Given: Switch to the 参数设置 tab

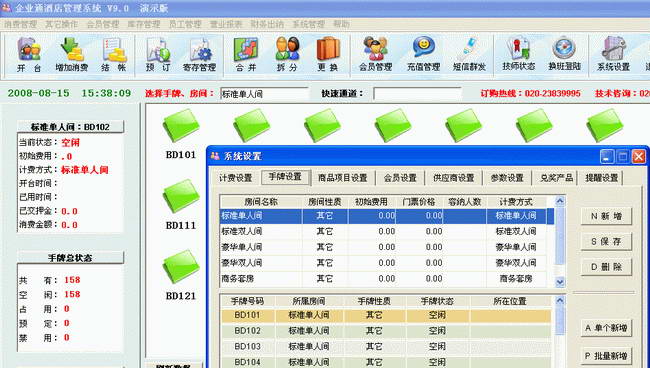Looking at the screenshot, I should tap(507, 178).
